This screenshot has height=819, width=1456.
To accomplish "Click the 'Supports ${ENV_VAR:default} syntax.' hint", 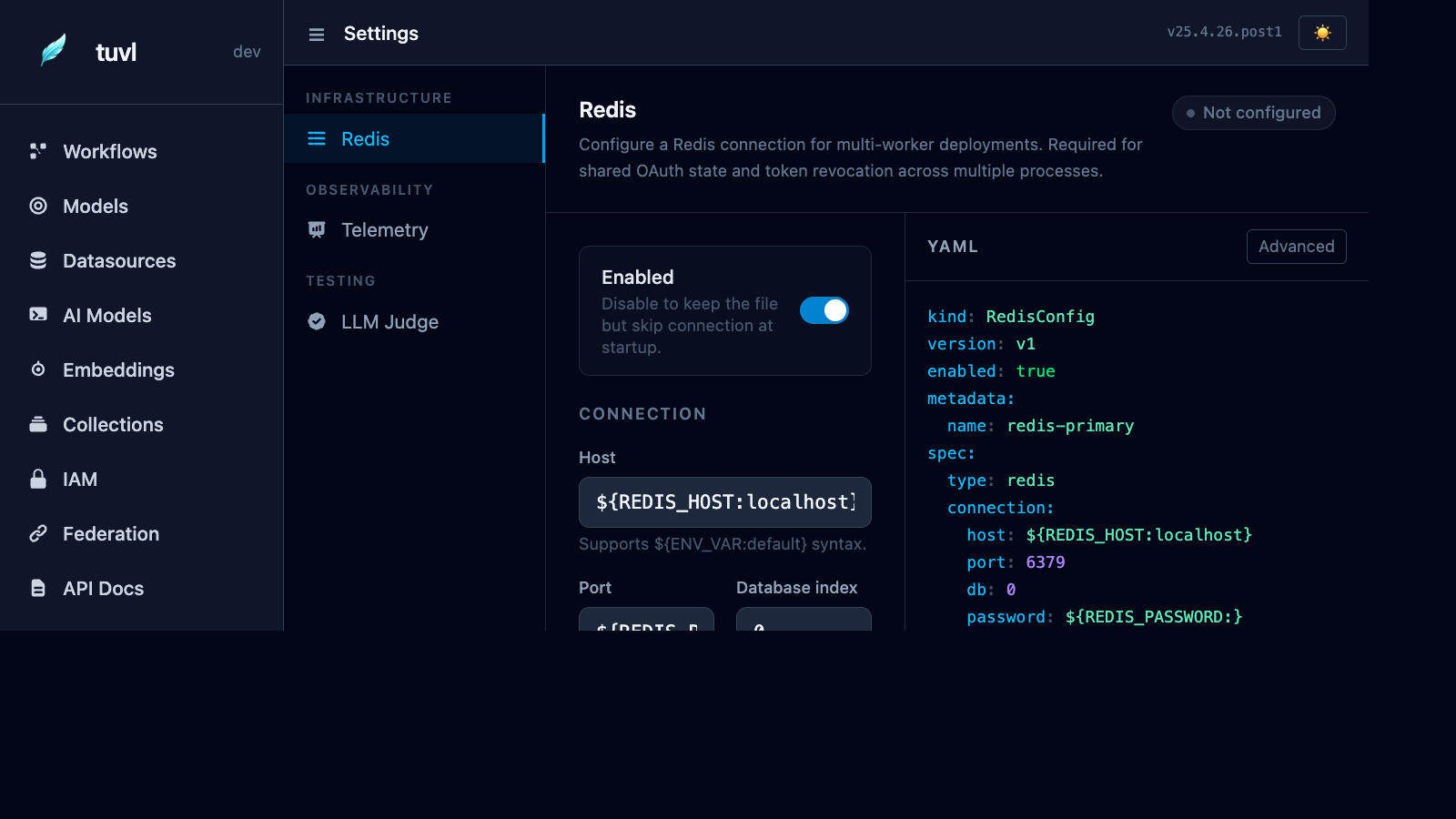I will tap(723, 544).
